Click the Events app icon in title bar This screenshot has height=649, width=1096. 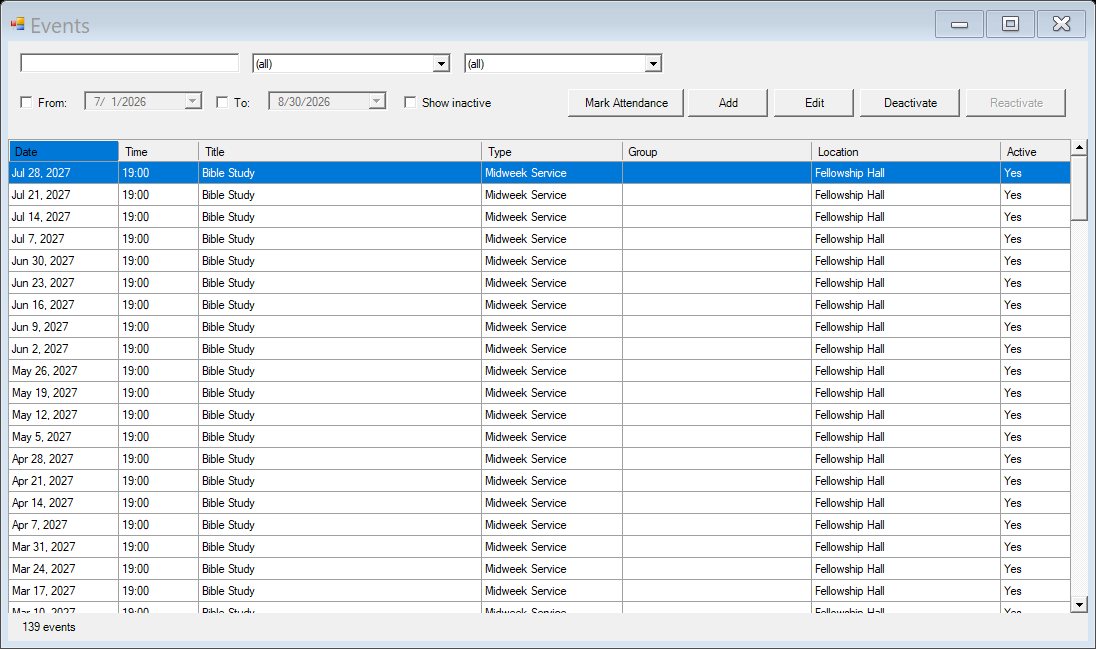point(17,24)
